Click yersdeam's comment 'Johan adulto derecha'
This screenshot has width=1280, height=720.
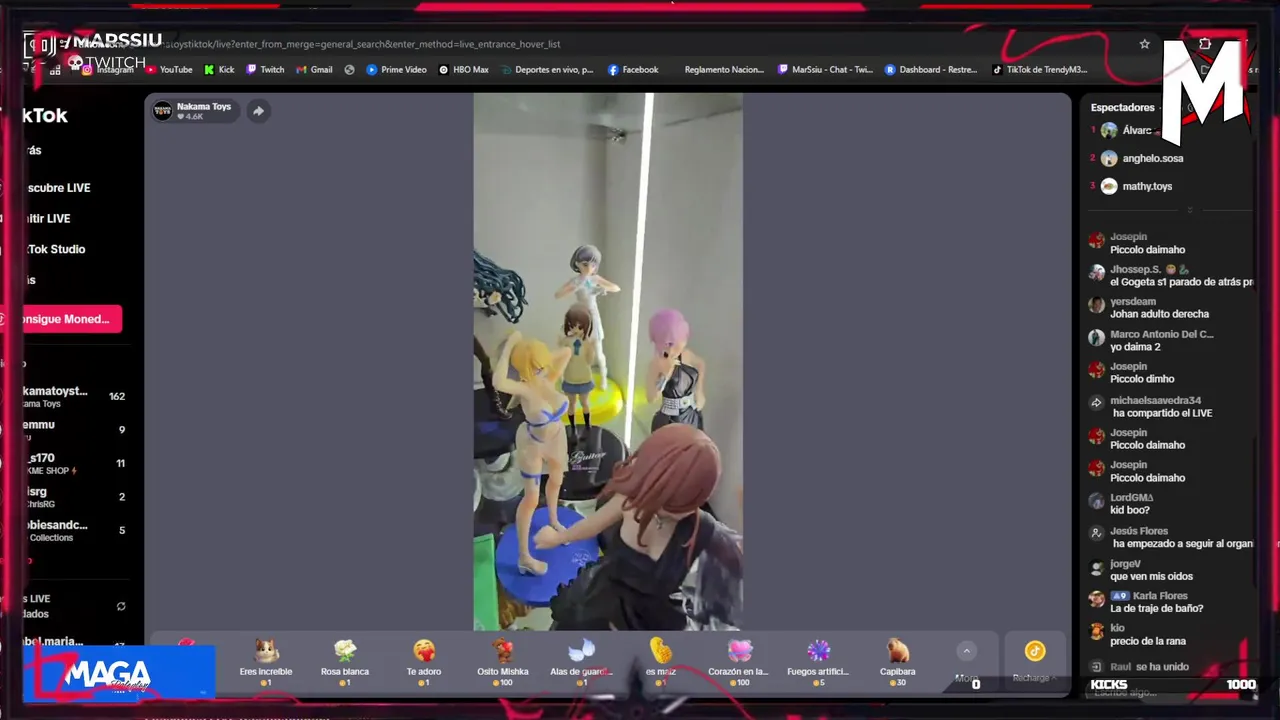coord(1150,308)
